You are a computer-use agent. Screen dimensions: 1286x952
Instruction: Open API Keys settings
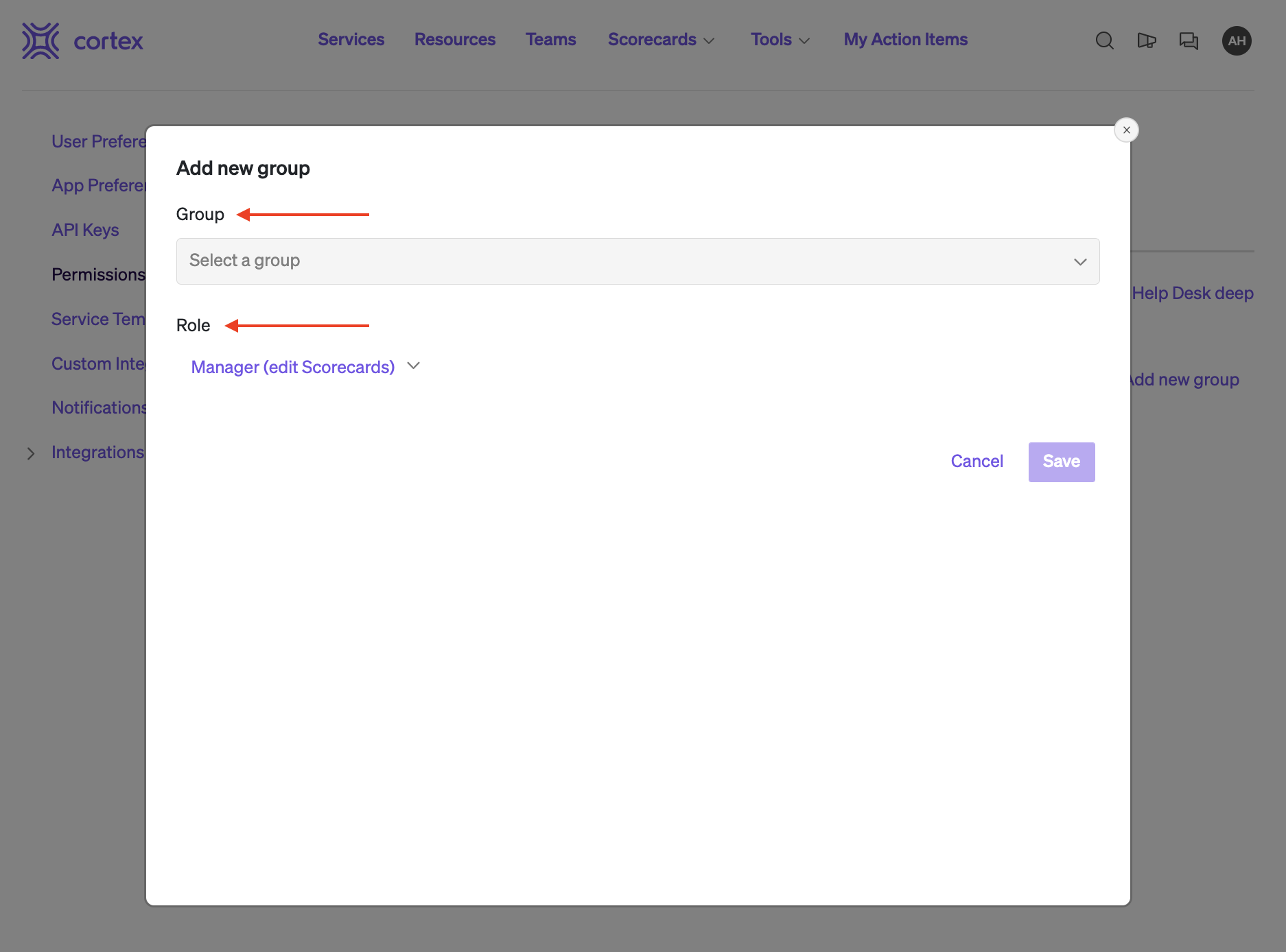tap(85, 230)
